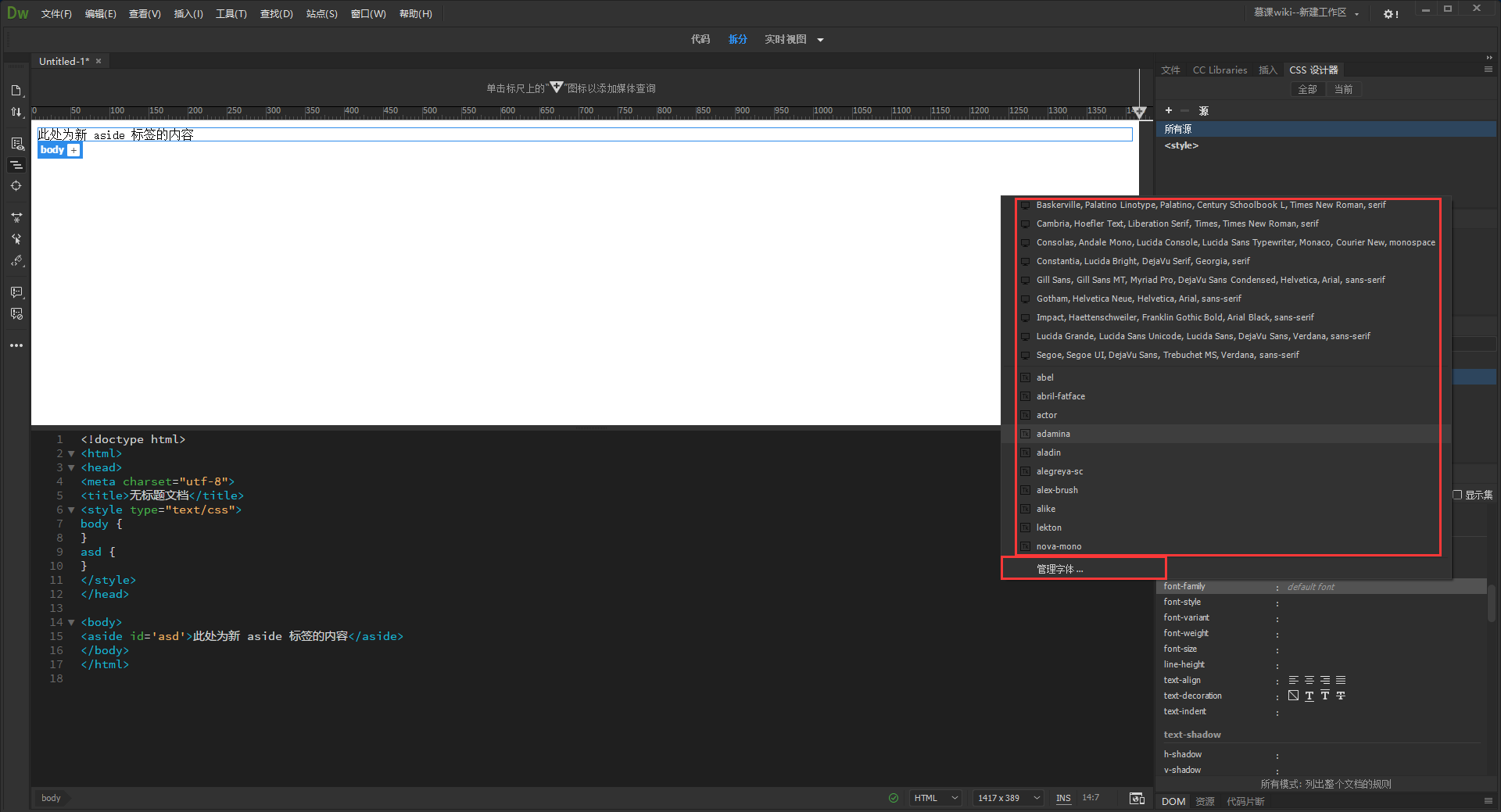Click the Format source code icon
1501x812 pixels.
pos(16,261)
